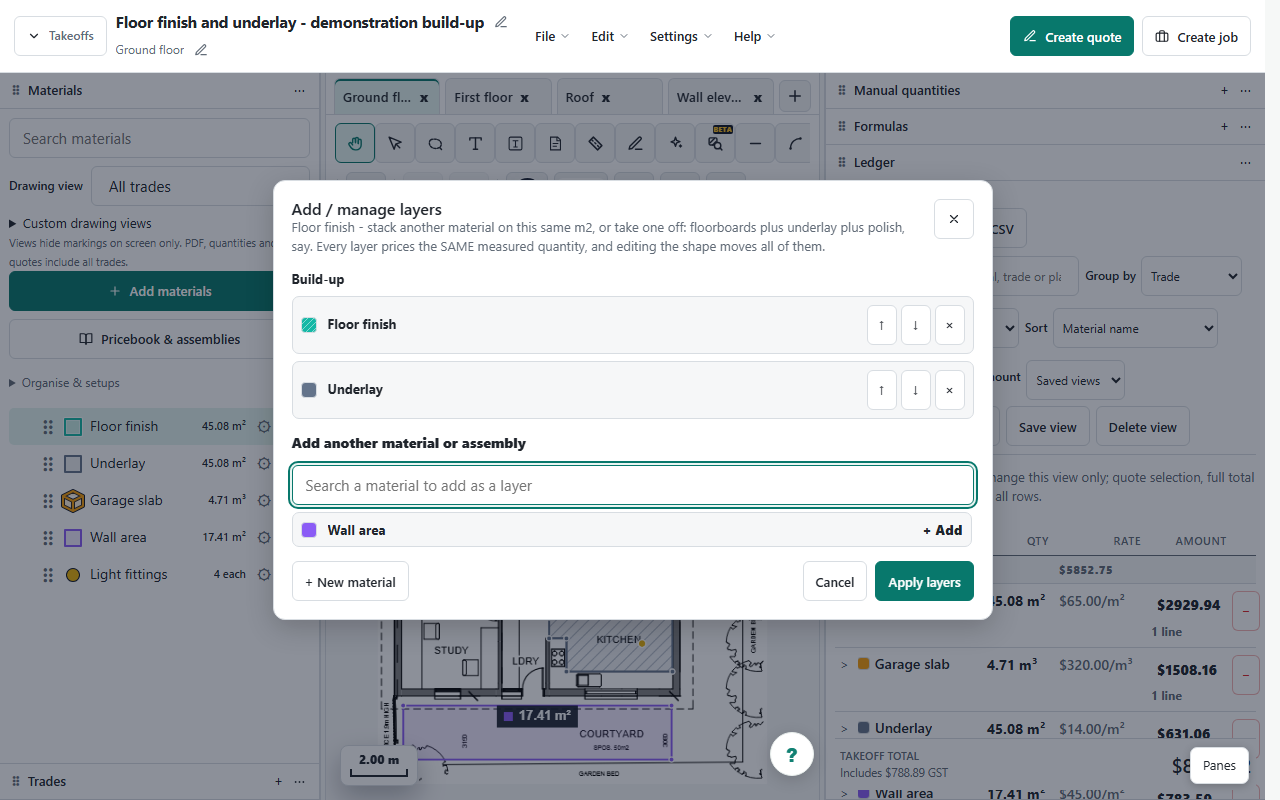Move Floor finish layer down

[915, 325]
